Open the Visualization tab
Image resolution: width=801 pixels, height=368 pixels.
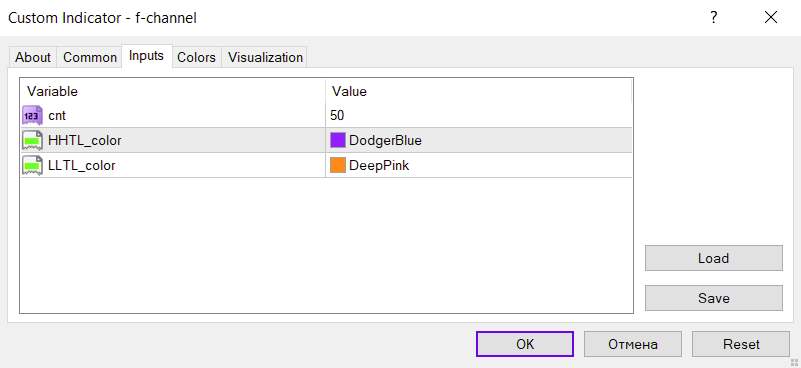pyautogui.click(x=265, y=57)
